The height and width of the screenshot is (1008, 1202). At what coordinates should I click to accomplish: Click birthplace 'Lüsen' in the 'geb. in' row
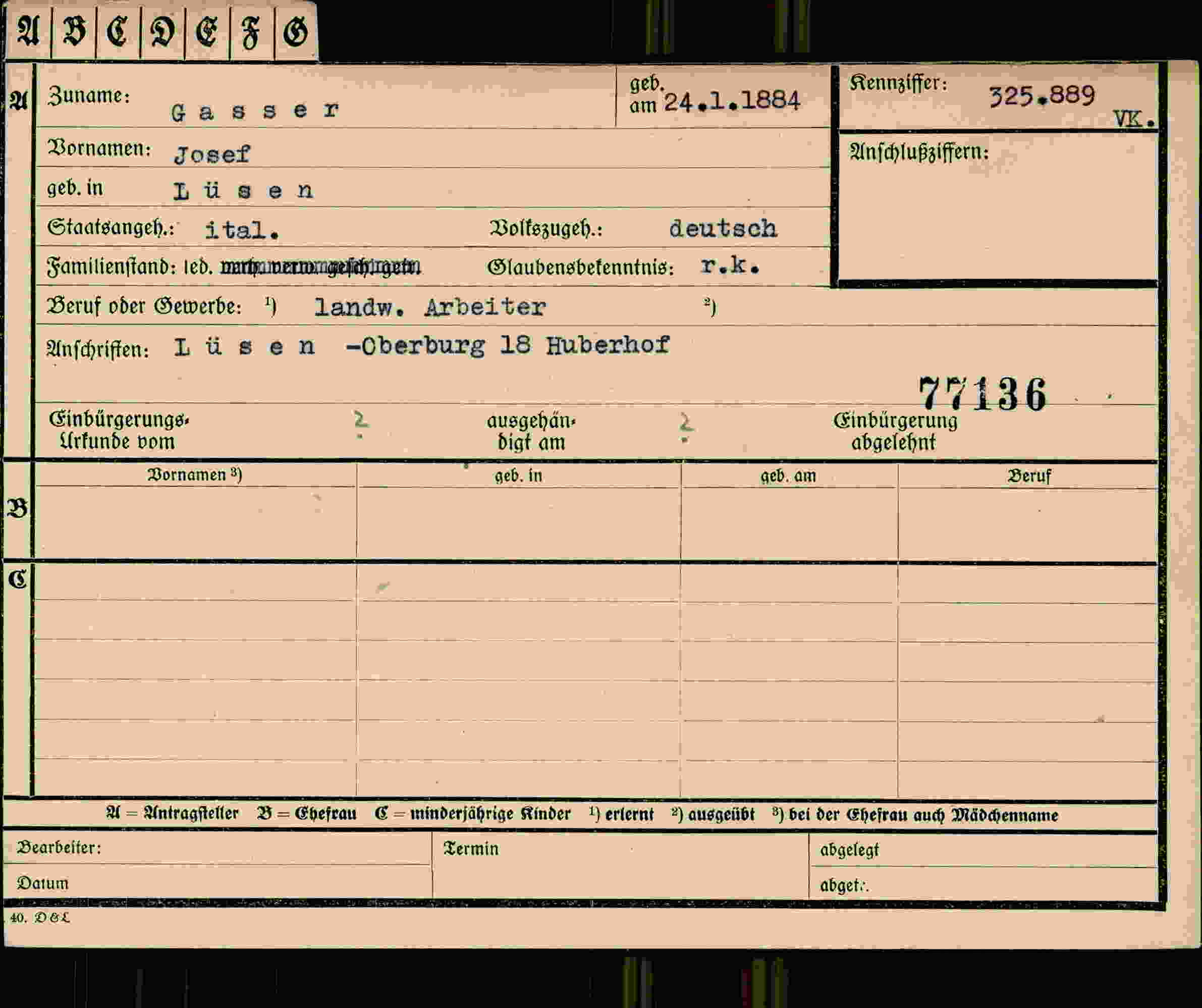pyautogui.click(x=244, y=190)
